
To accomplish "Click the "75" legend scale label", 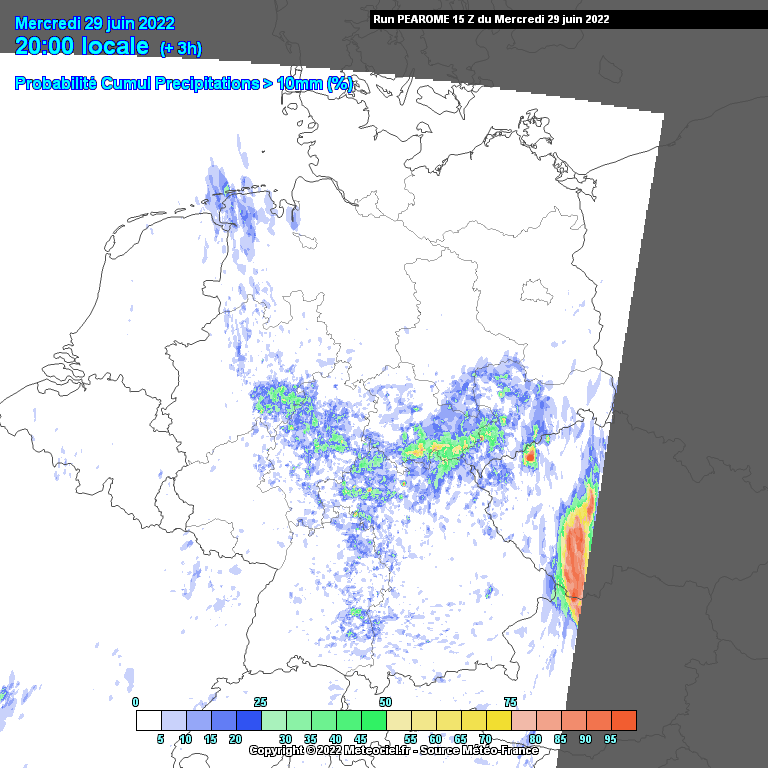I will 510,702.
